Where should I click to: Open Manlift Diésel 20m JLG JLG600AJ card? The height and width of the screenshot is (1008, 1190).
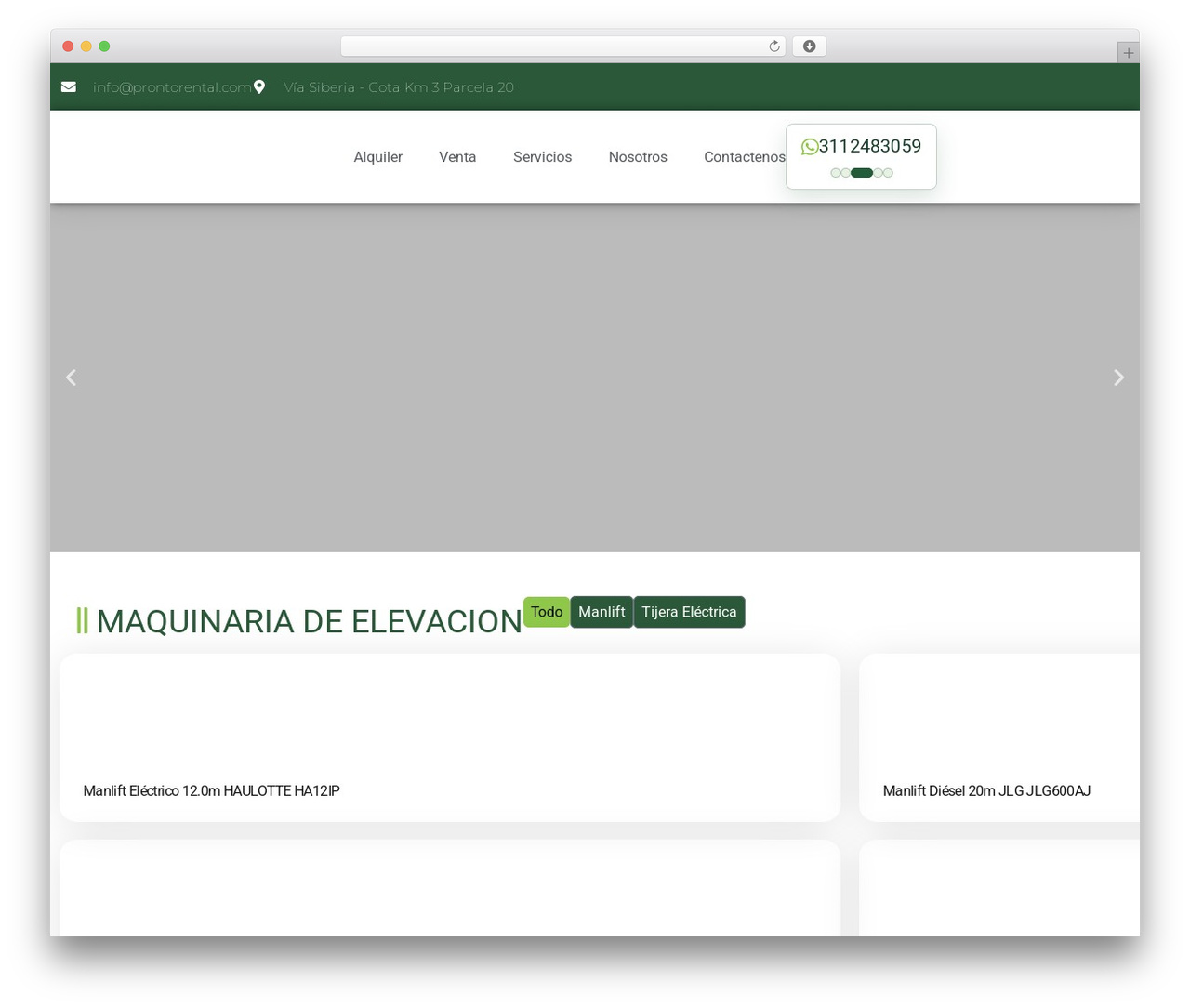point(999,737)
